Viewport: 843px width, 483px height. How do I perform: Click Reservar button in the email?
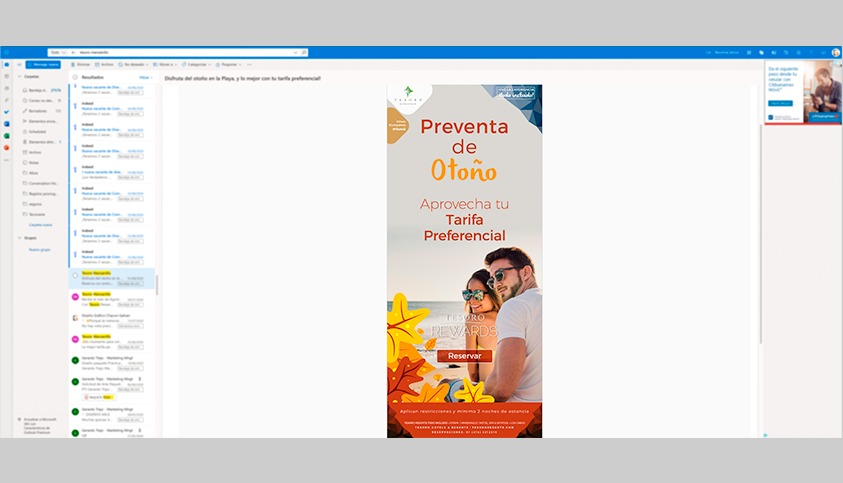[464, 356]
